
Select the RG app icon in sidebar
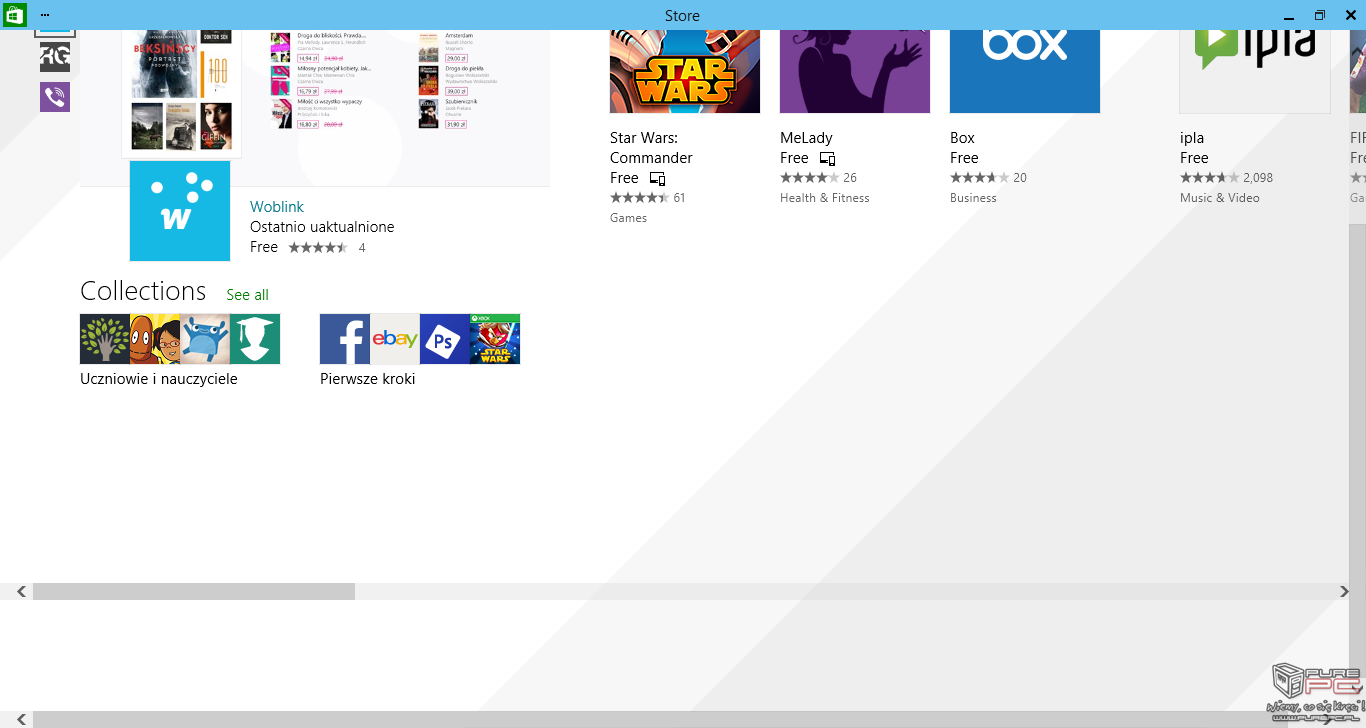pos(55,57)
